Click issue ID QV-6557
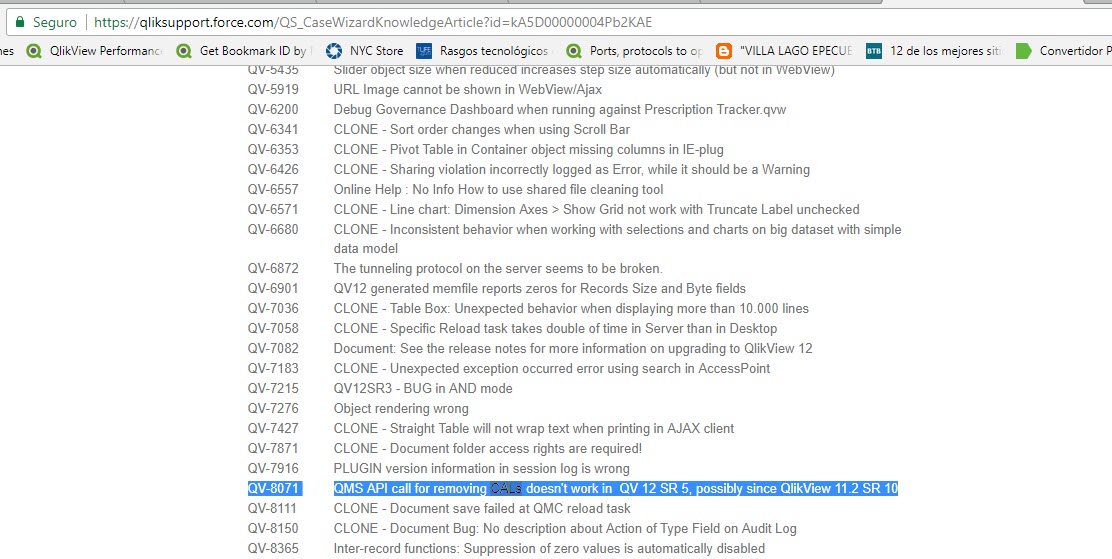The width and height of the screenshot is (1112, 559). 273,189
